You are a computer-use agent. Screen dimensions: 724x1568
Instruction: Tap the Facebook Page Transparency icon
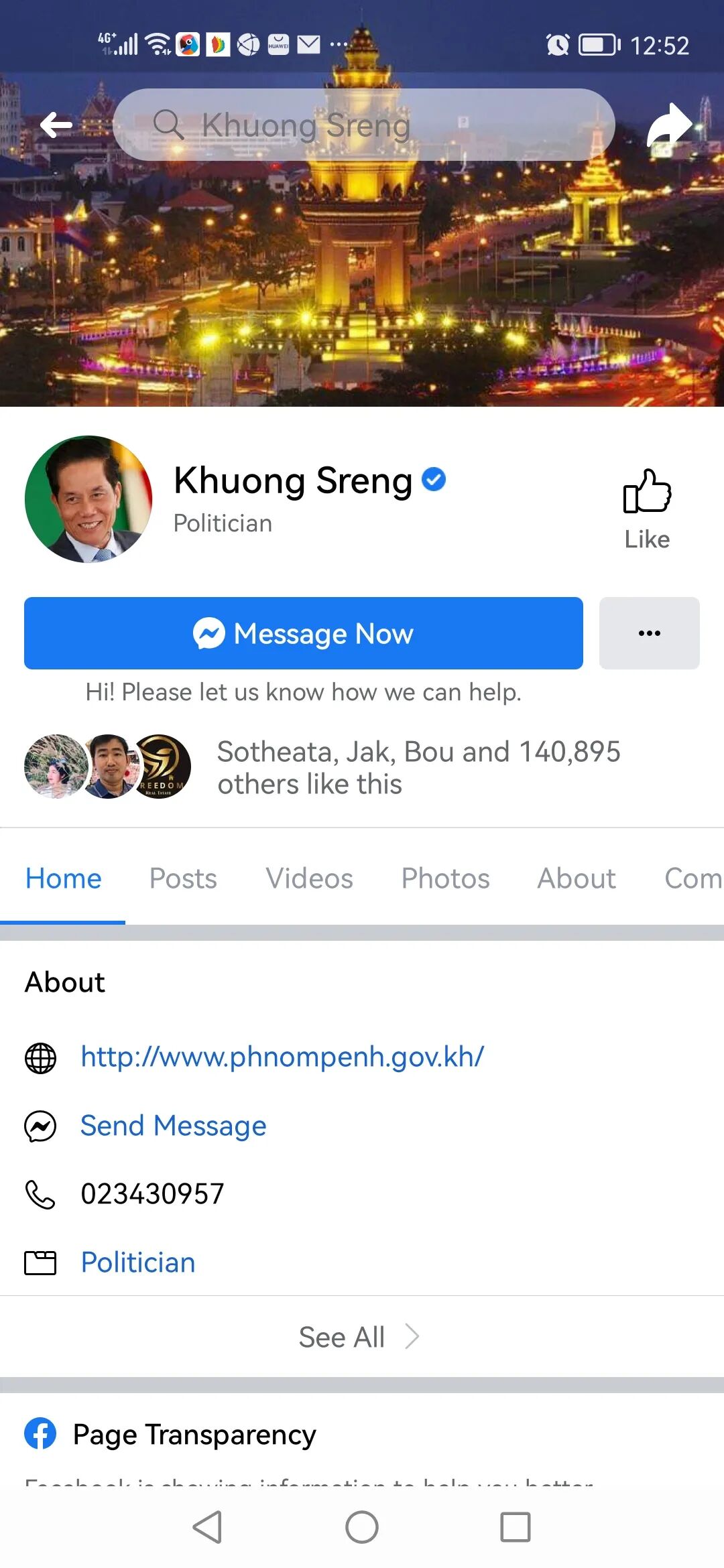(x=40, y=1434)
